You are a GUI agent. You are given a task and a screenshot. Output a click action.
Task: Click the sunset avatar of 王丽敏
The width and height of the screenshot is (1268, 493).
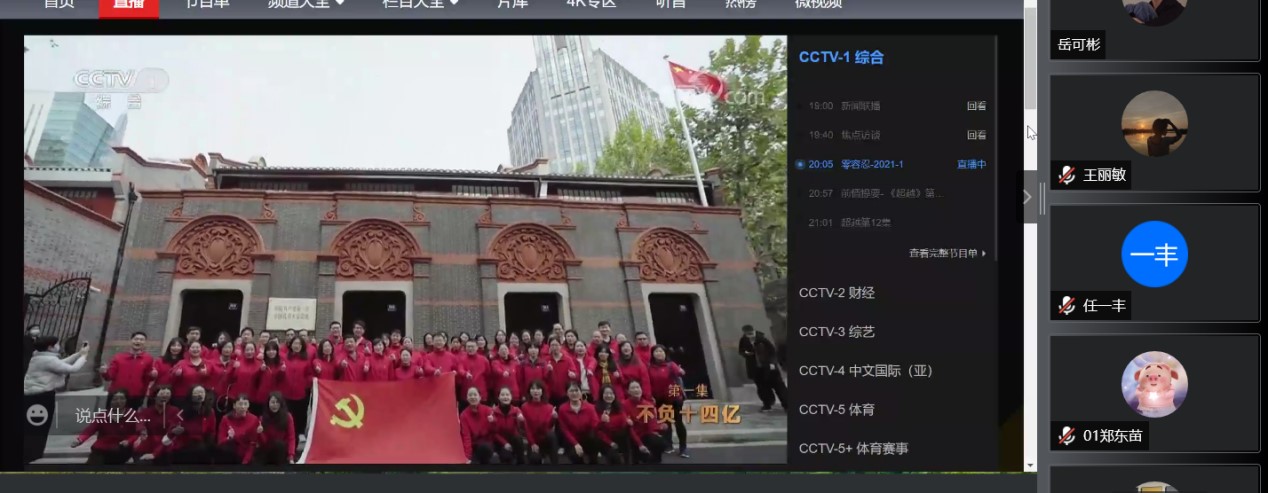[x=1154, y=124]
